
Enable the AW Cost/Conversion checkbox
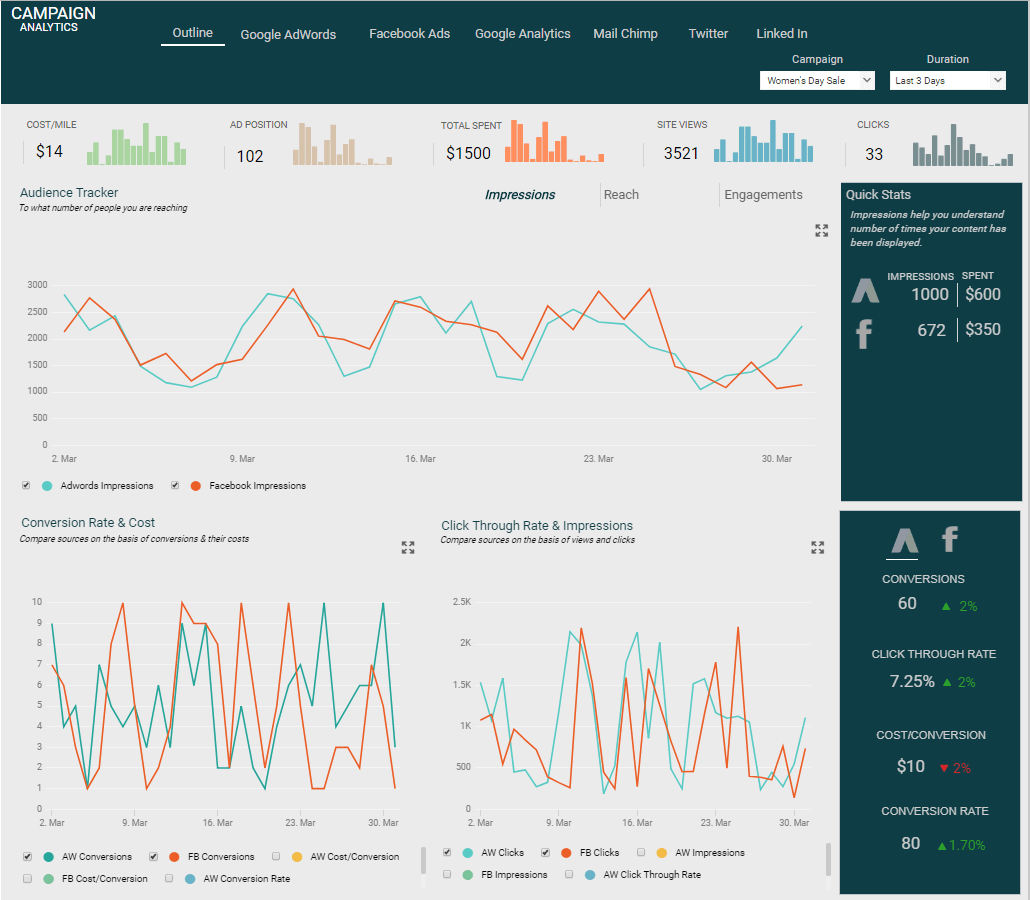[x=276, y=857]
